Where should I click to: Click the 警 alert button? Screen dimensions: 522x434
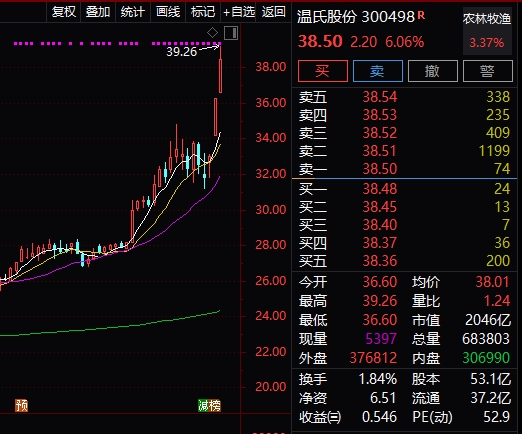coord(488,71)
